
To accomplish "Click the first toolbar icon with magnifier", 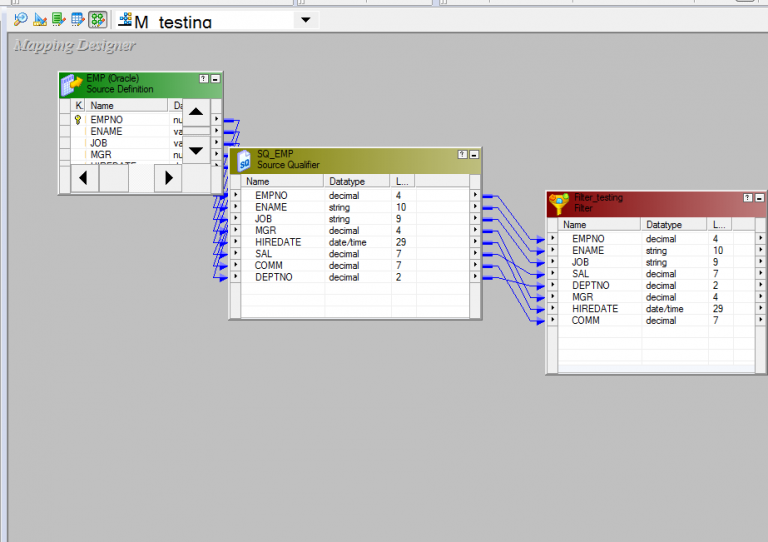I will (20, 19).
